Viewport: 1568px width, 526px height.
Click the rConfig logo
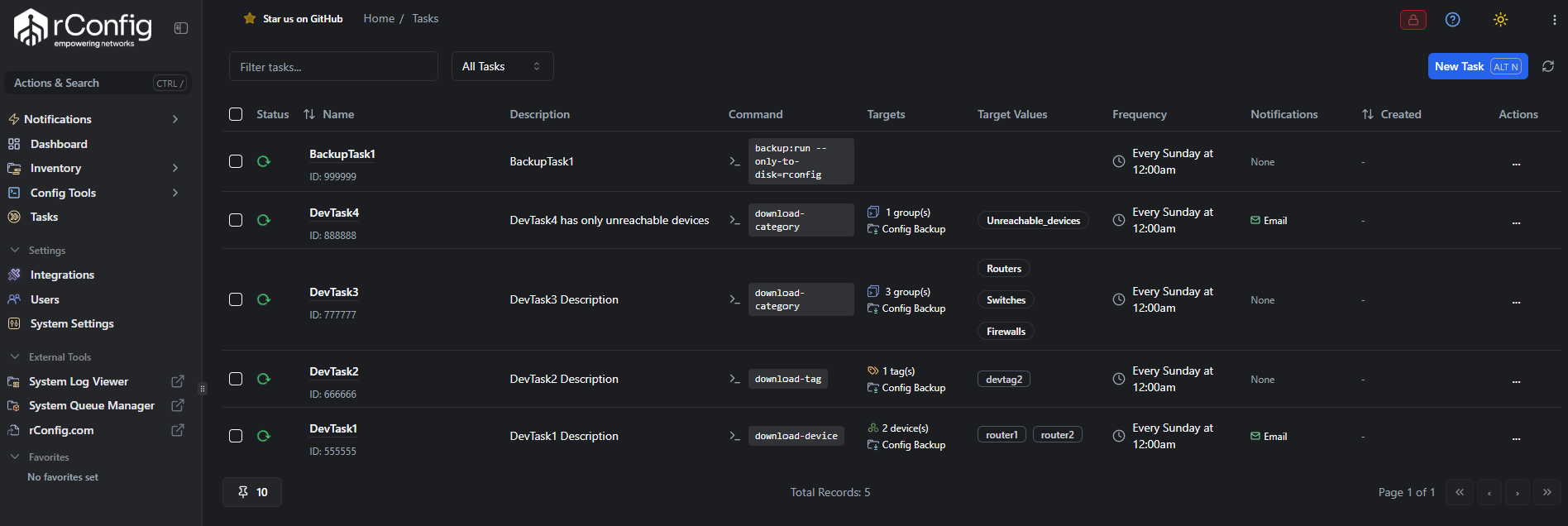coord(83,28)
